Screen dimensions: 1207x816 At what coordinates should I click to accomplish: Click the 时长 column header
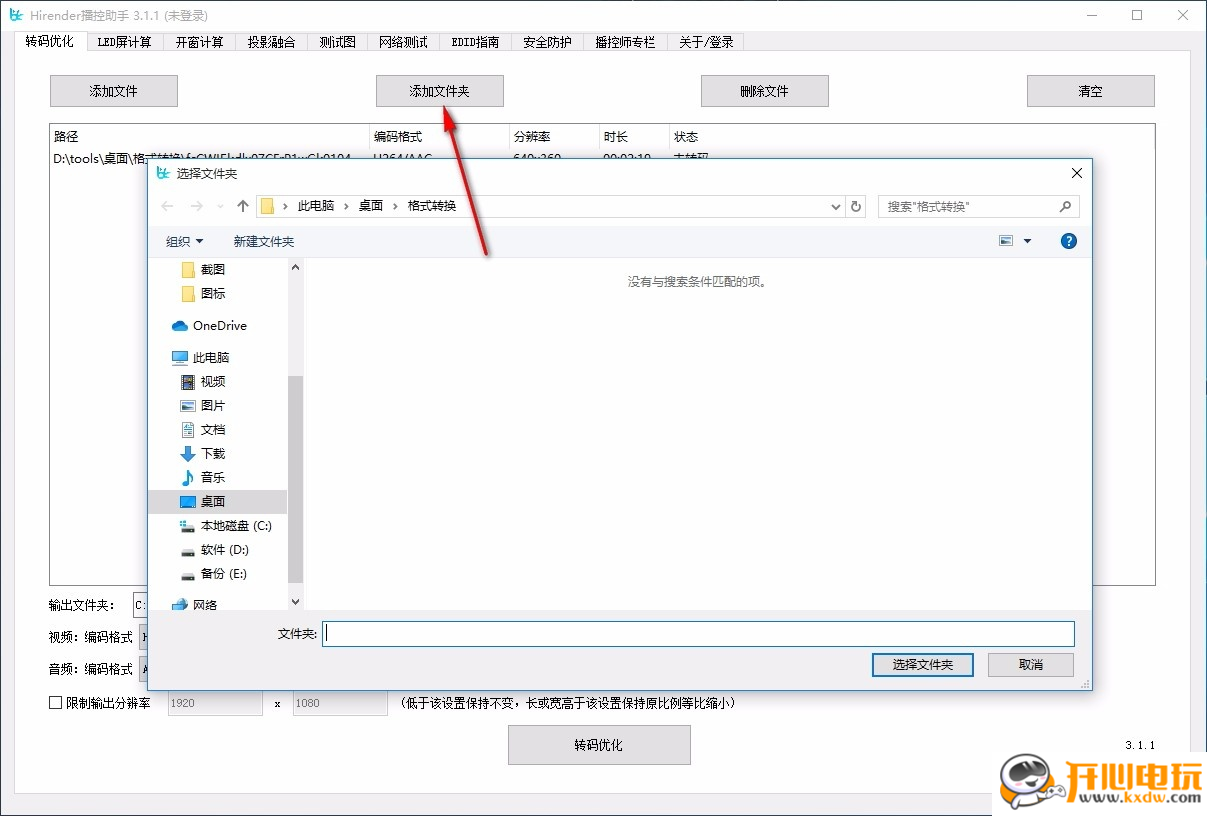634,137
